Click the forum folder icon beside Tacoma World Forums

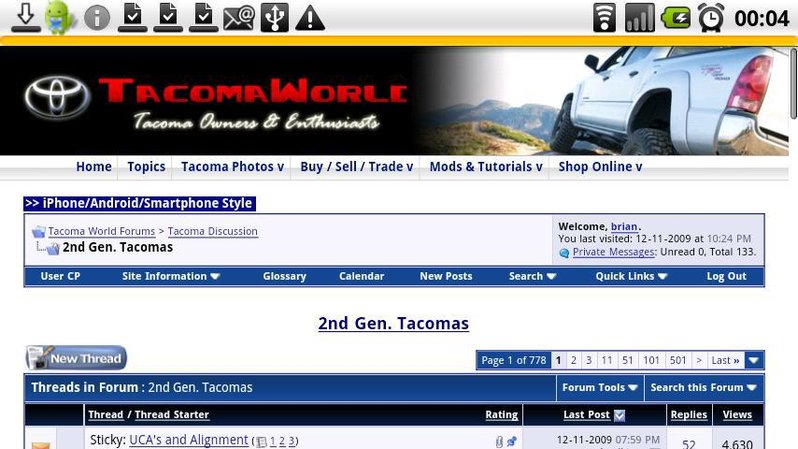(39, 232)
